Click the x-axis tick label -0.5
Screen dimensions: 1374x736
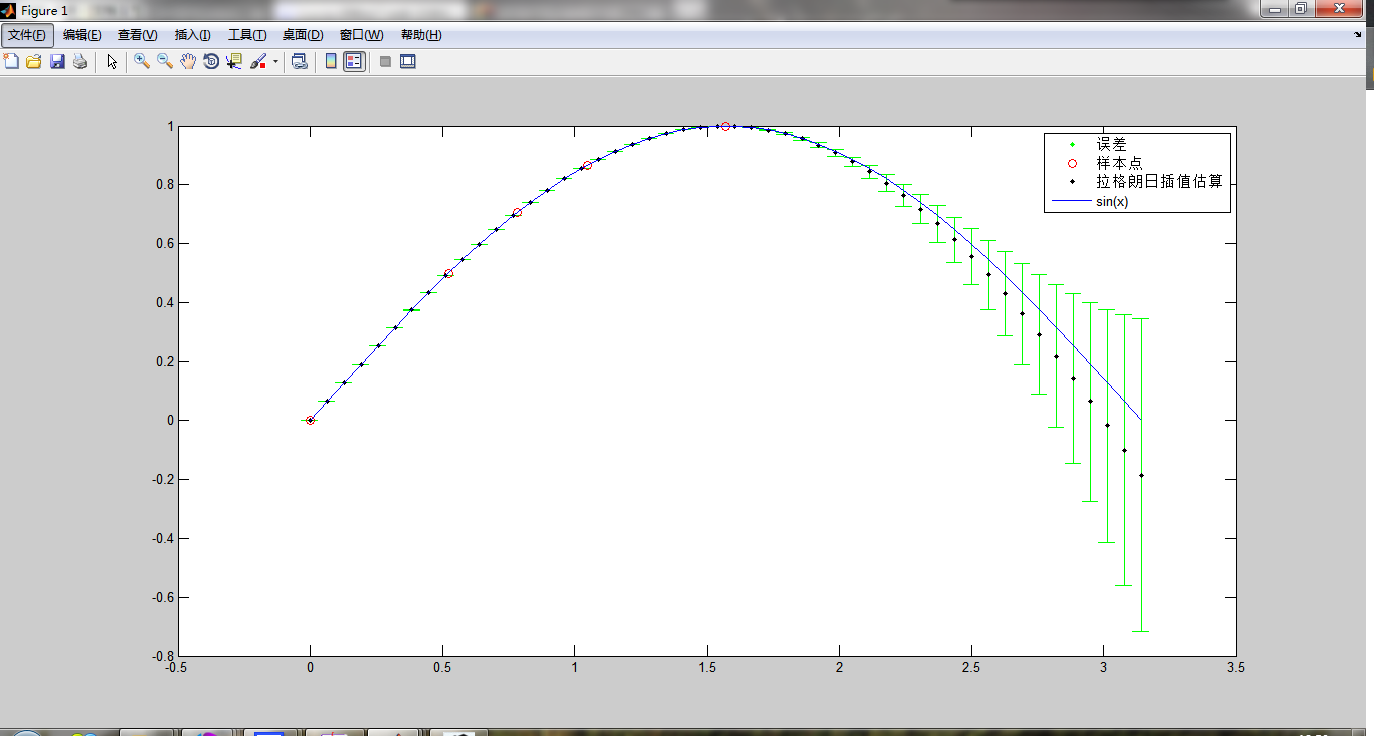[x=177, y=668]
